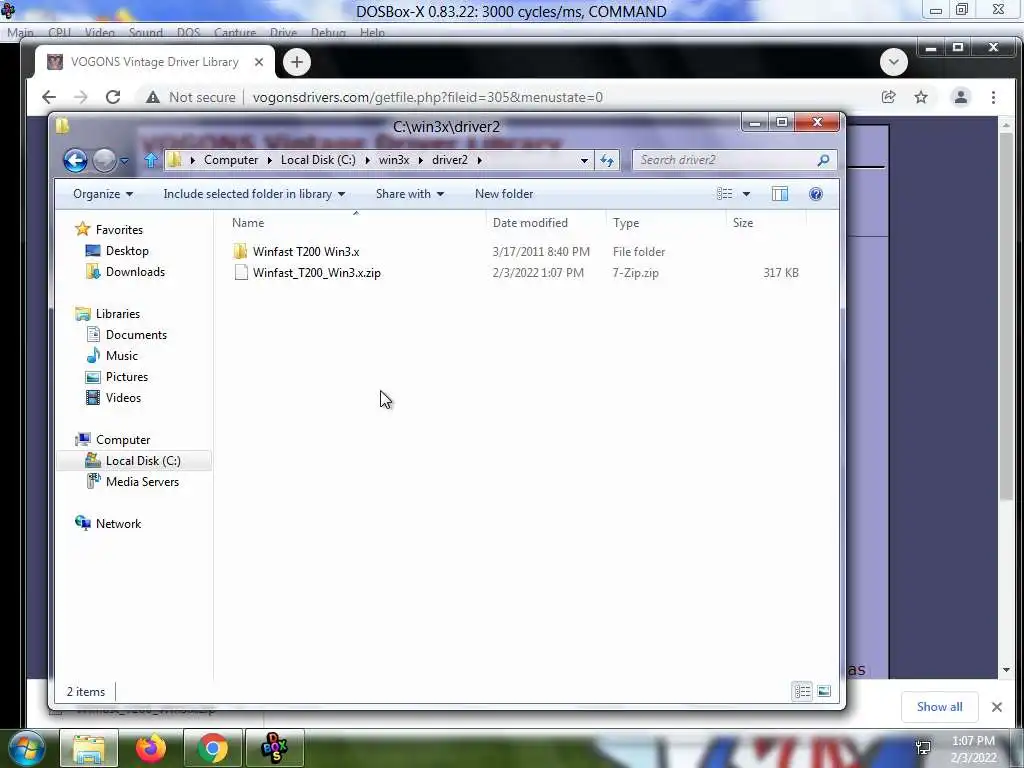Open Chrome tab search dropdown
1024x768 pixels.
[893, 62]
